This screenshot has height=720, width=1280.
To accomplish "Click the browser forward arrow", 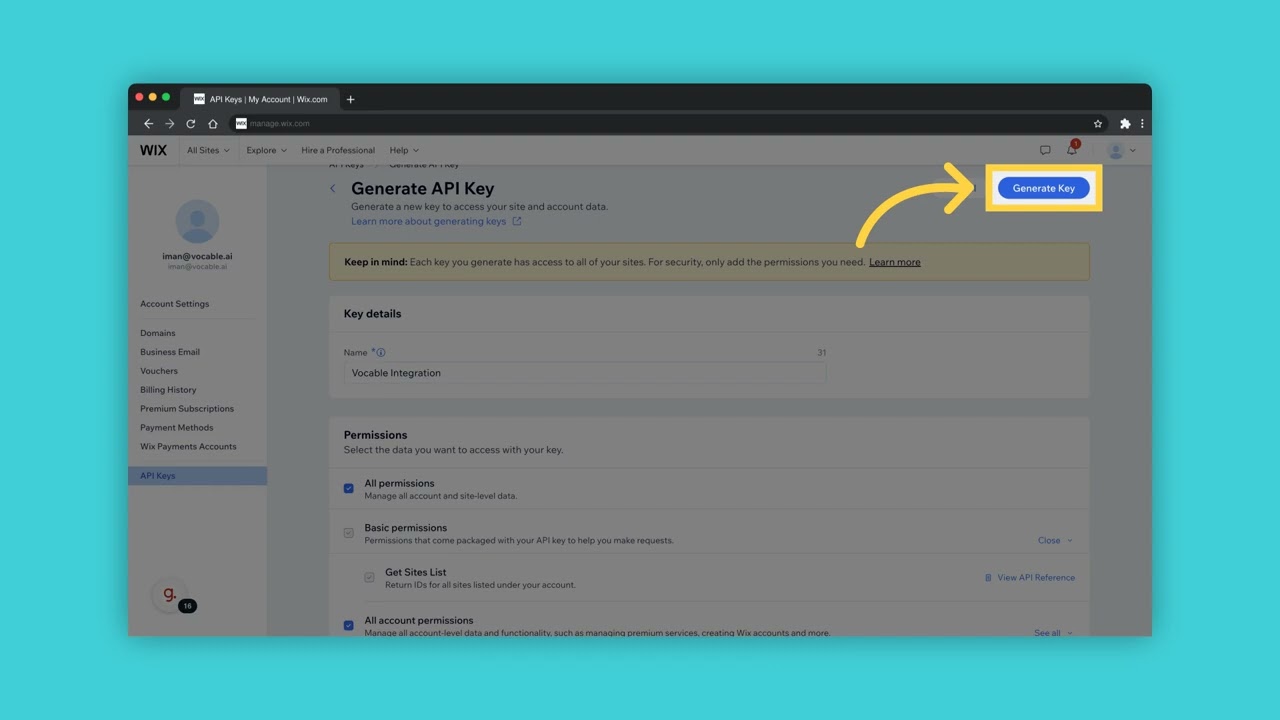I will click(x=169, y=124).
